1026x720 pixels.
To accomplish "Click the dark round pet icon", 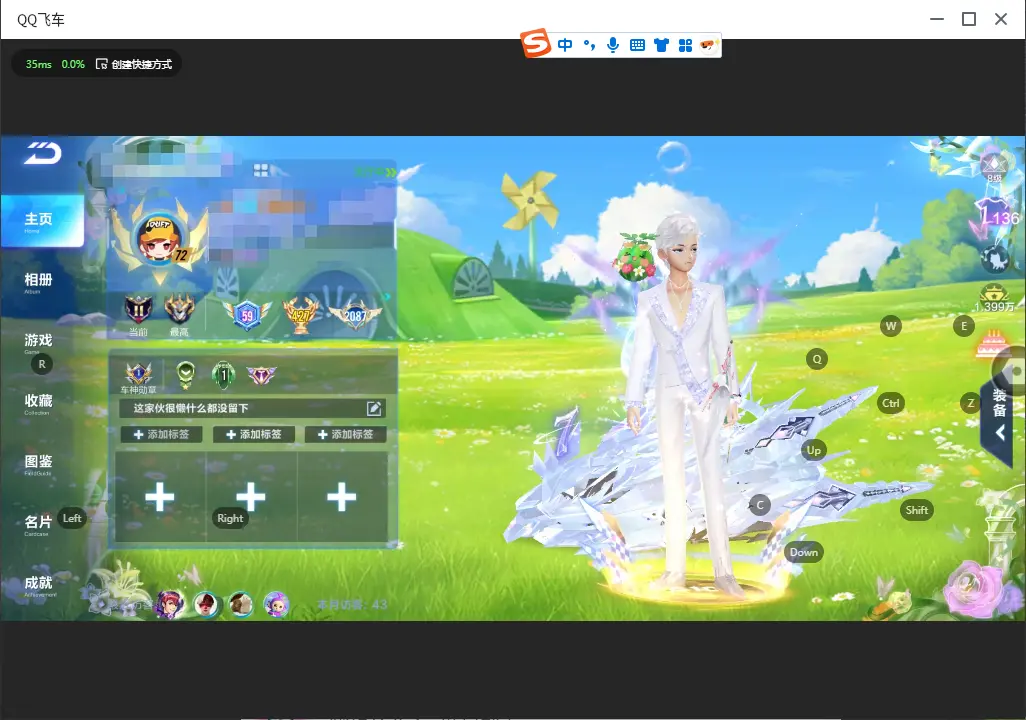I will click(x=995, y=259).
